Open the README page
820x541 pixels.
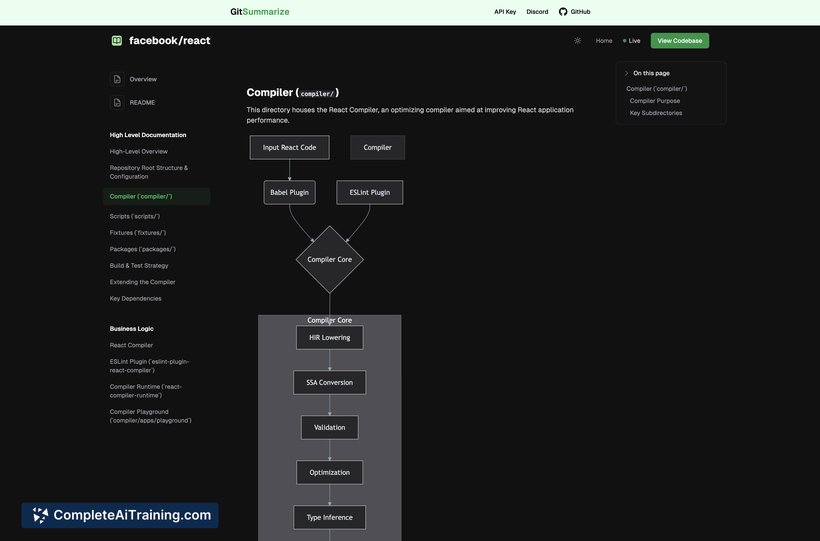pos(142,103)
